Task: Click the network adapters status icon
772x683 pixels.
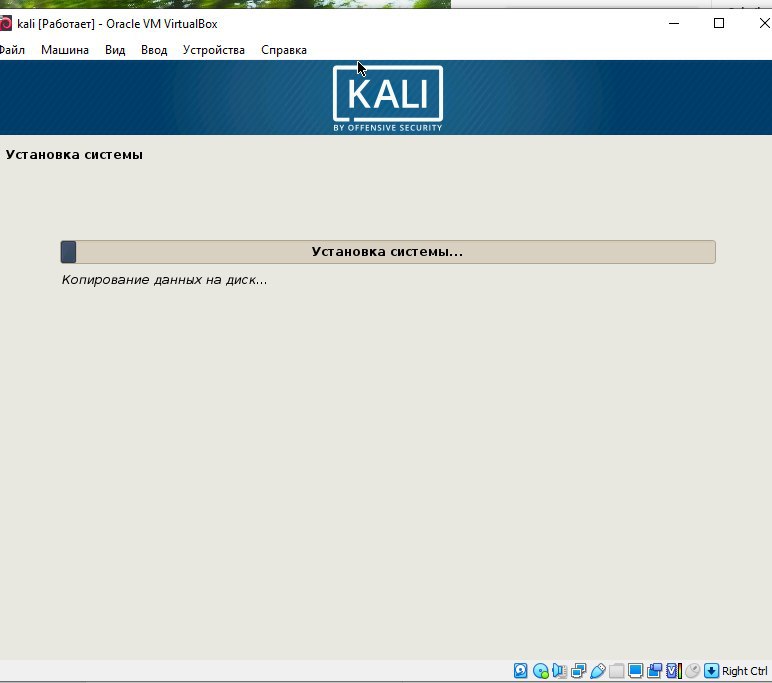Action: click(x=579, y=670)
